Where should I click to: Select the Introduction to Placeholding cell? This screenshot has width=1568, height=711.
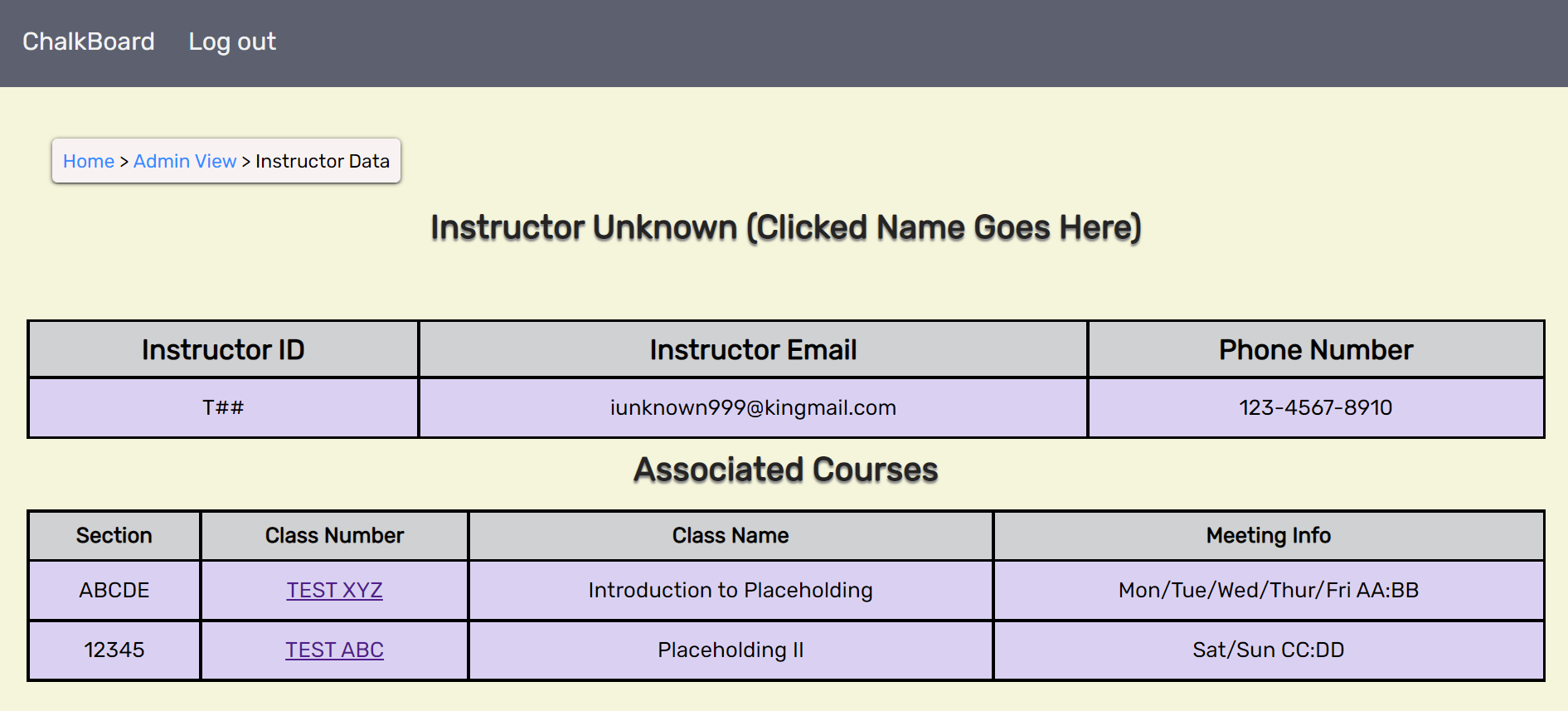click(731, 590)
